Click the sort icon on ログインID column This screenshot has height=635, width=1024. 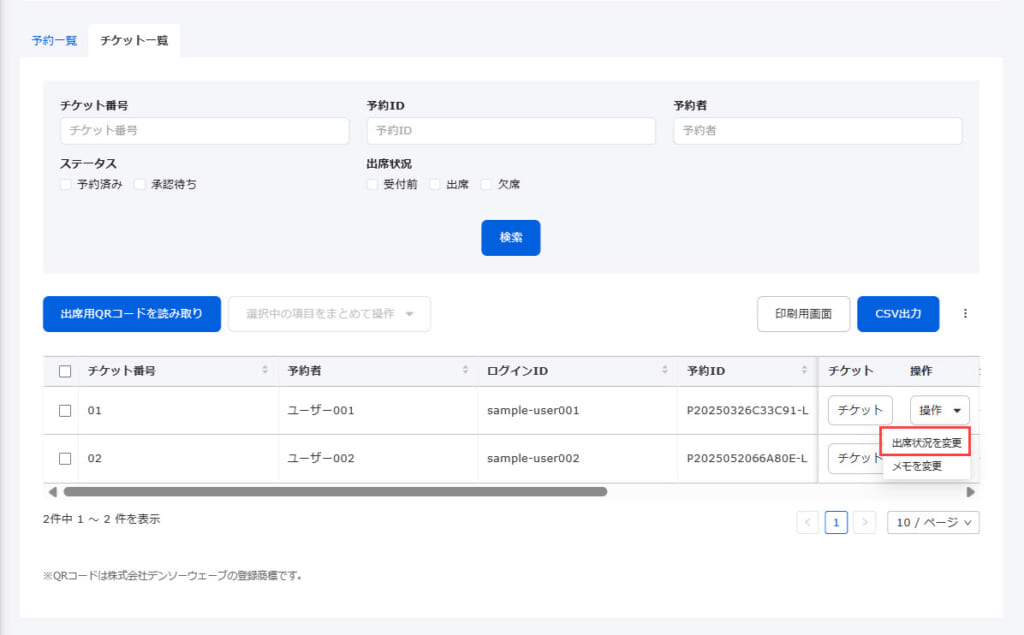click(x=664, y=371)
